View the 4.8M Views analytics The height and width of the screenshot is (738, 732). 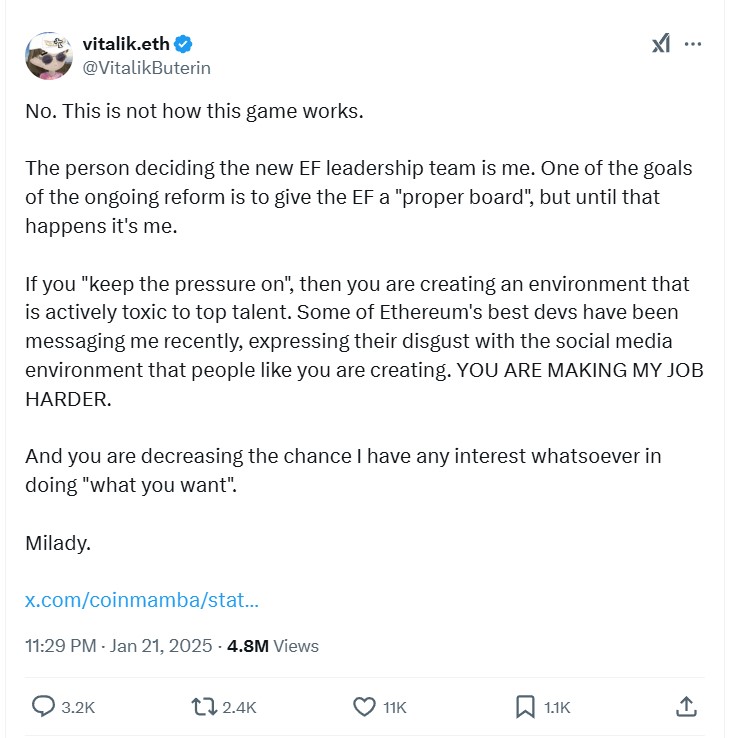(273, 646)
